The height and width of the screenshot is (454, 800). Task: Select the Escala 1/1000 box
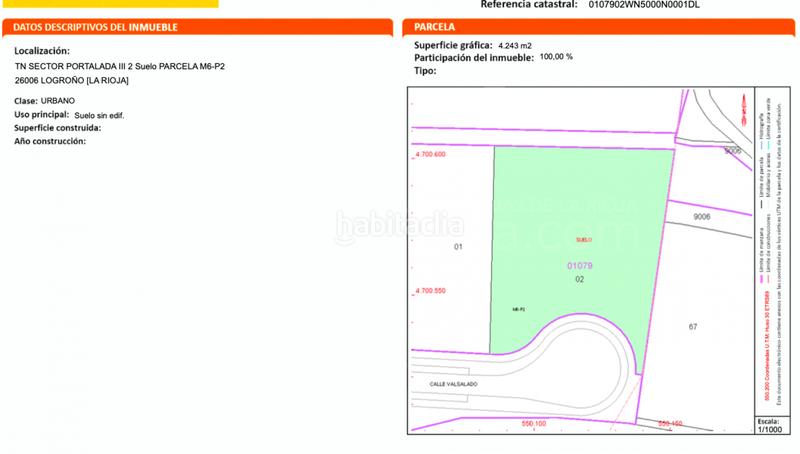click(x=768, y=425)
